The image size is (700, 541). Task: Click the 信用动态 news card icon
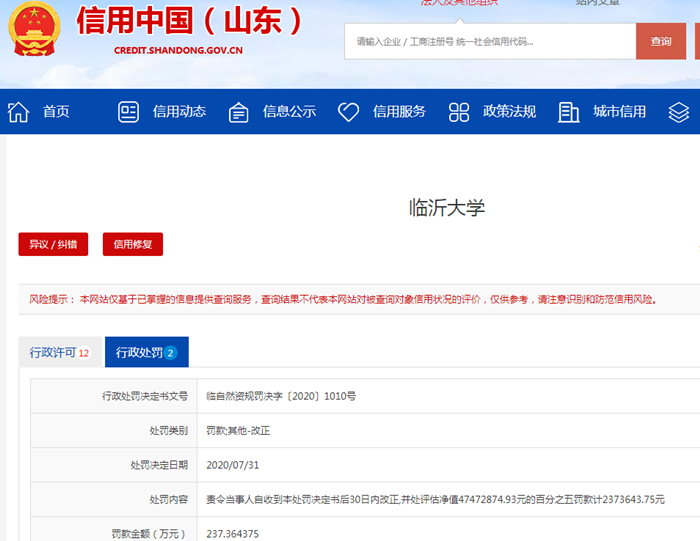(128, 112)
